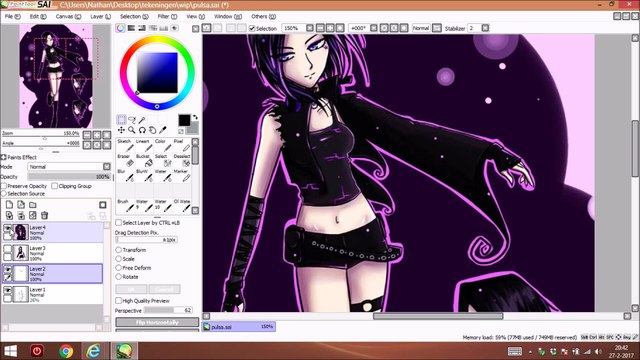
Task: Enable High Quality Preview checkbox
Action: 118,300
